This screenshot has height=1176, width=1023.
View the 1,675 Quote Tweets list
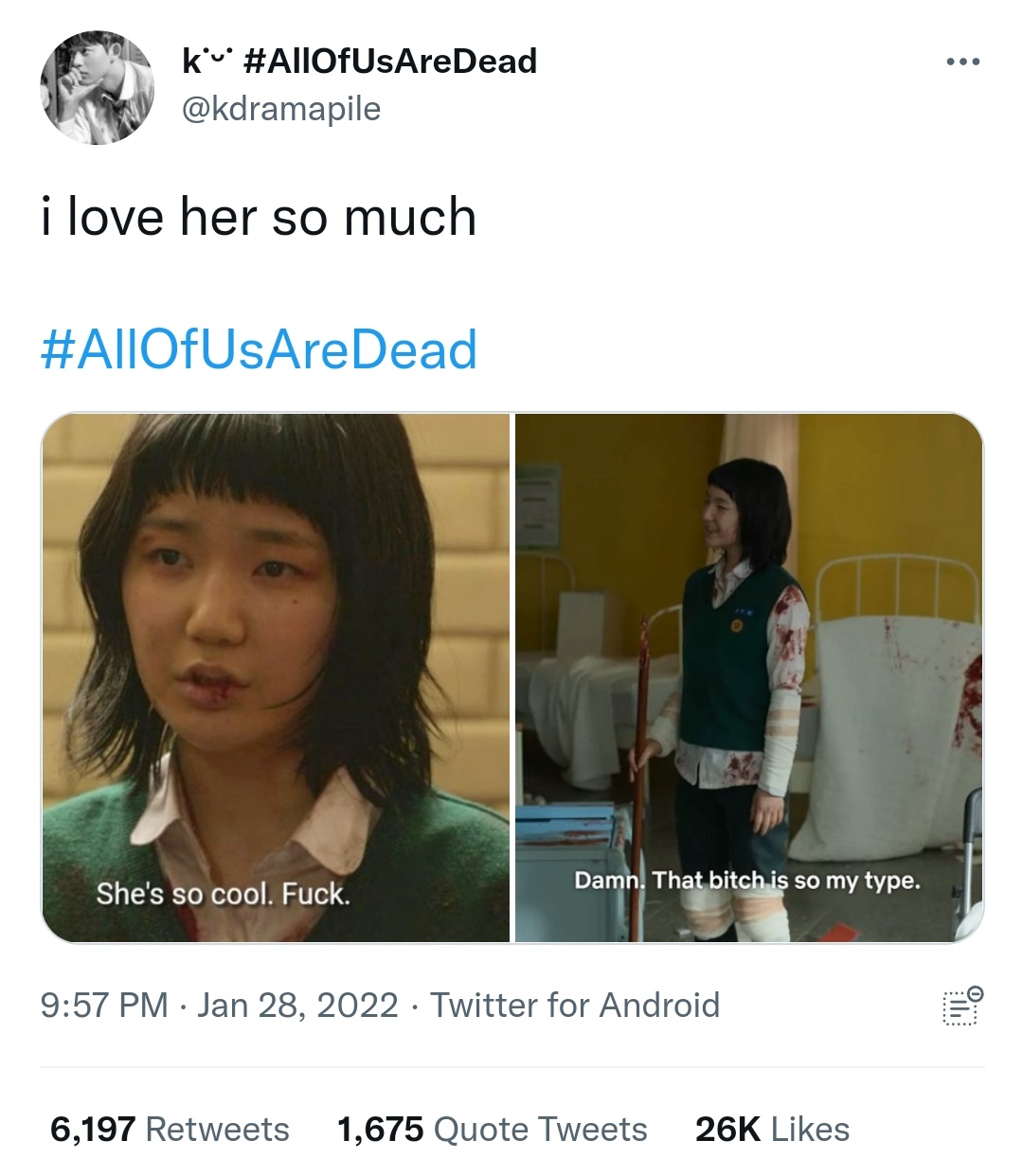click(493, 1130)
